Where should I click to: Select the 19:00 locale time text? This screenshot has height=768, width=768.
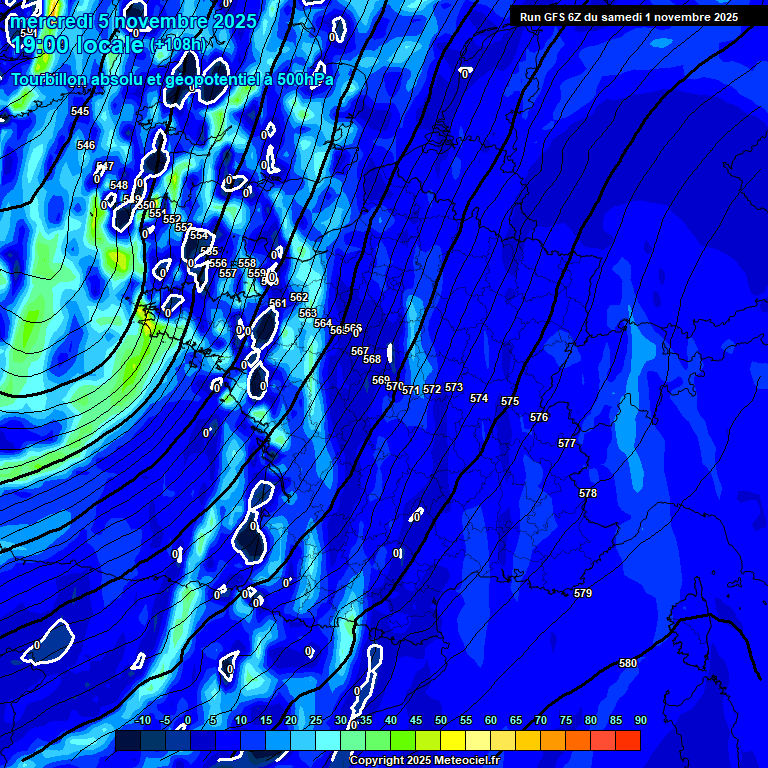(x=77, y=44)
